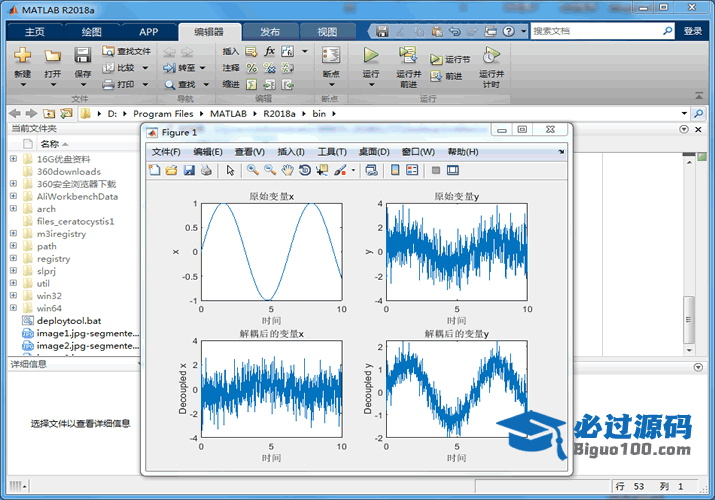Click the 查找 (Find) magnifier button
The width and height of the screenshot is (715, 500).
pos(181,84)
